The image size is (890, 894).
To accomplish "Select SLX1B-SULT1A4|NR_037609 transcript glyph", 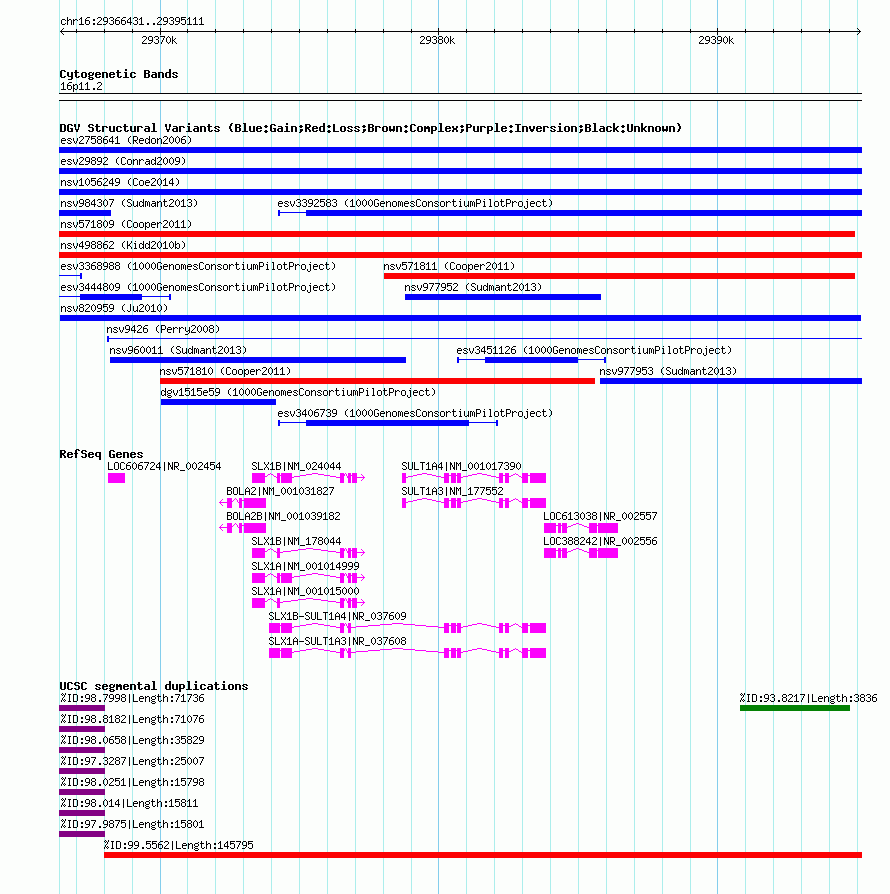I will coord(408,628).
